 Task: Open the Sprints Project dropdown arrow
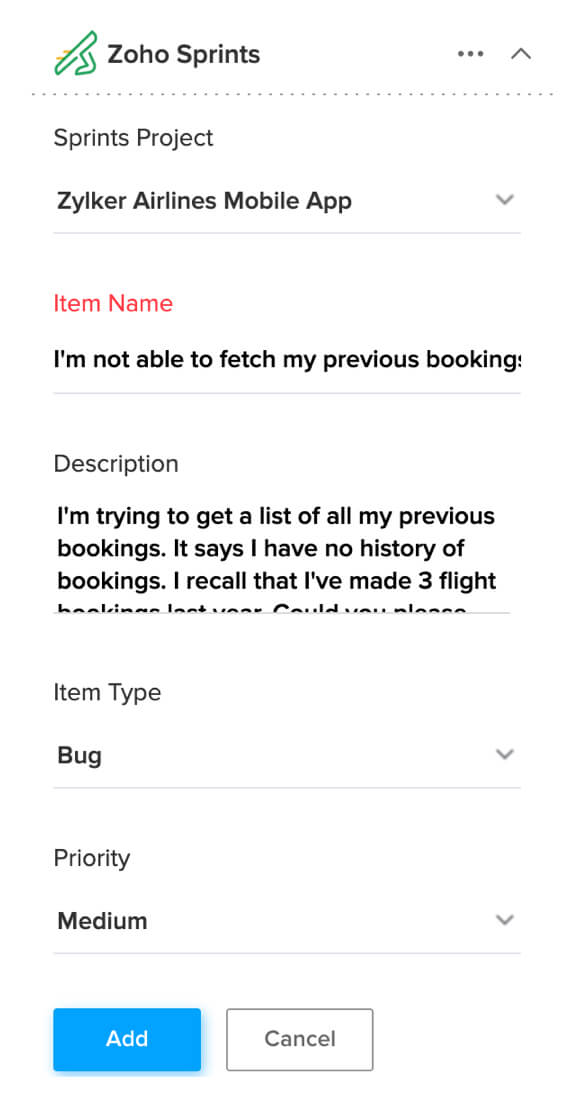505,200
